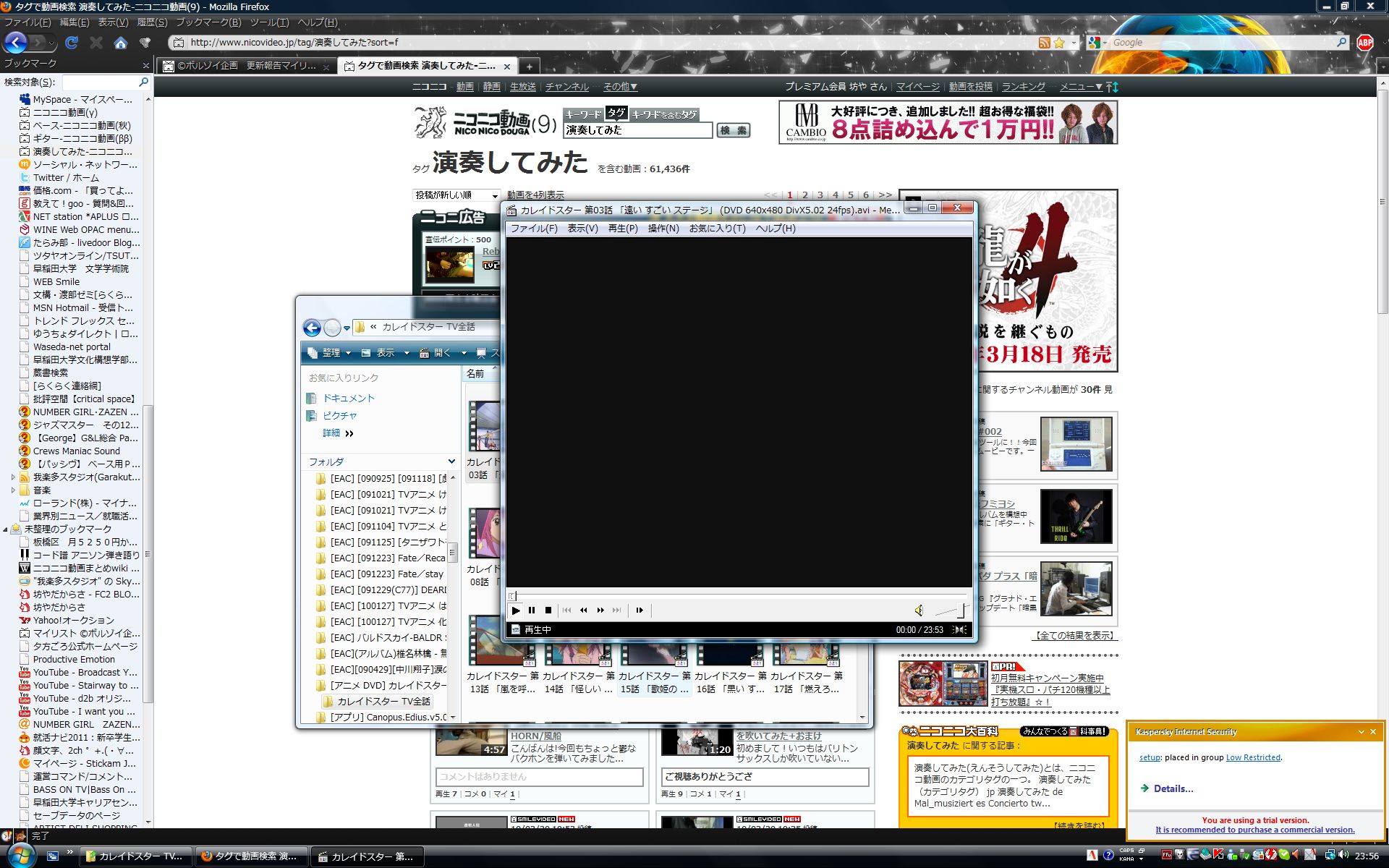1389x868 pixels.
Task: Pause the video in the media player
Action: (532, 610)
